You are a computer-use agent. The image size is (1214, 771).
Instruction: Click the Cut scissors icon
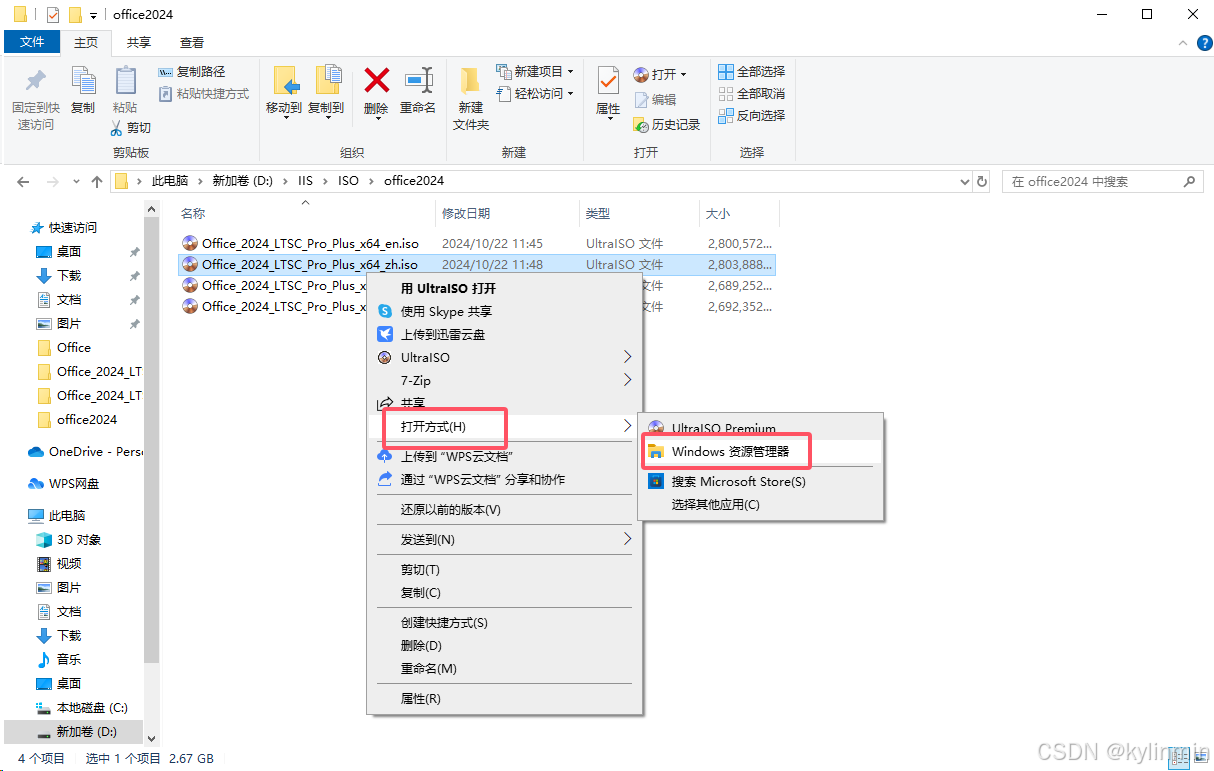[117, 128]
